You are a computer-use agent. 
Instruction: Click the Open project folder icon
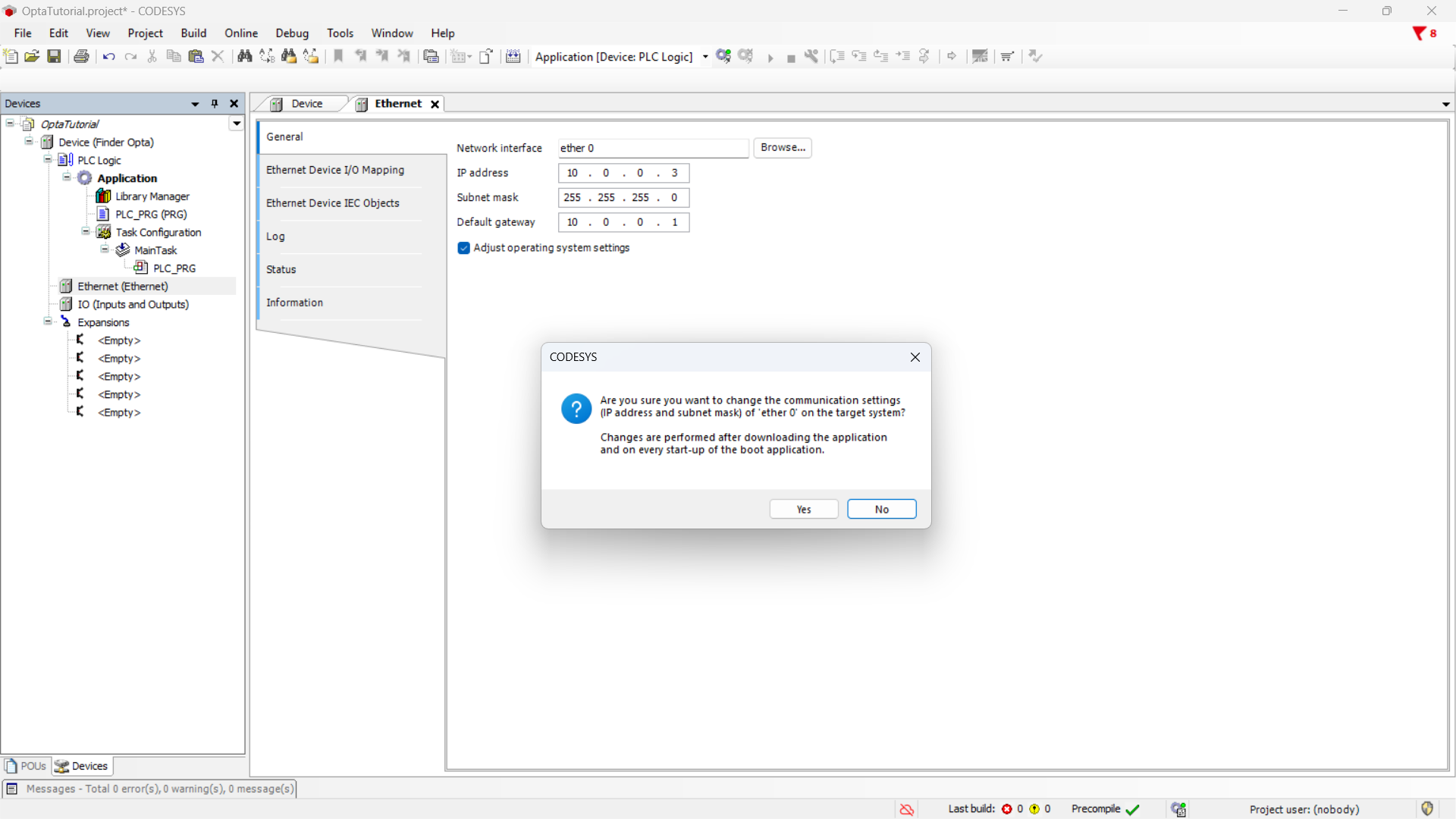(x=32, y=56)
